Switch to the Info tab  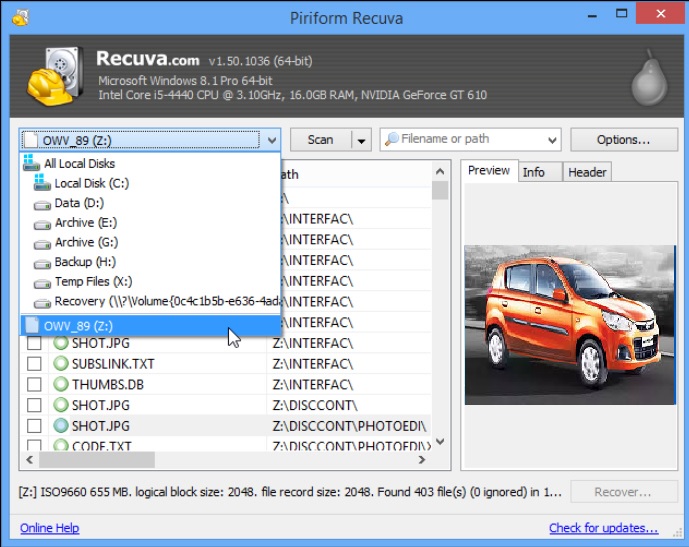tap(534, 172)
